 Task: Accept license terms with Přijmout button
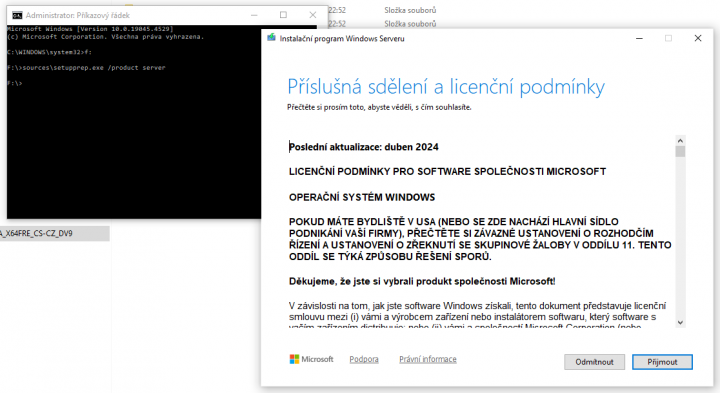(662, 362)
